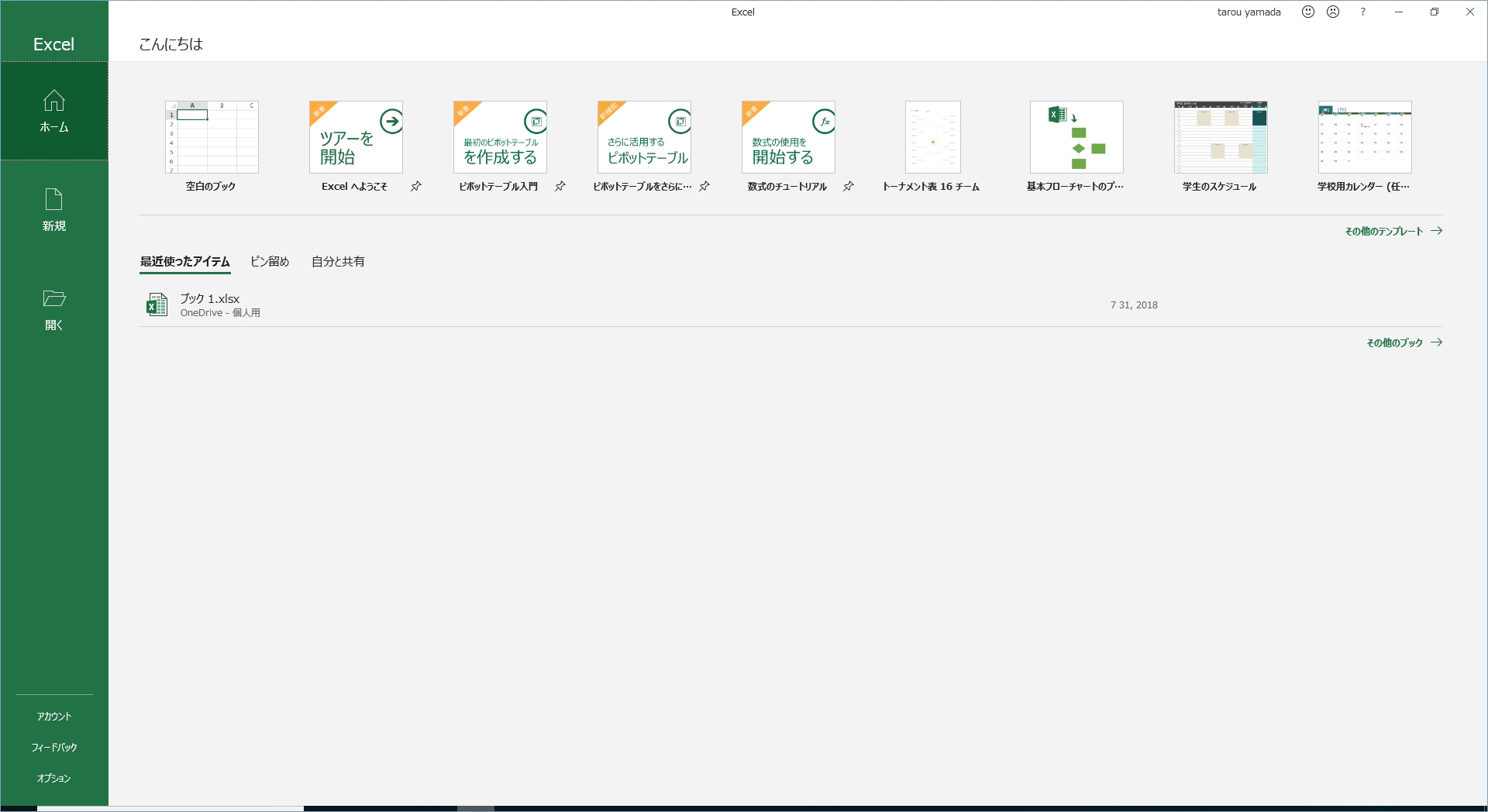Open 基本フローチャート template thumbnail

pos(1076,137)
